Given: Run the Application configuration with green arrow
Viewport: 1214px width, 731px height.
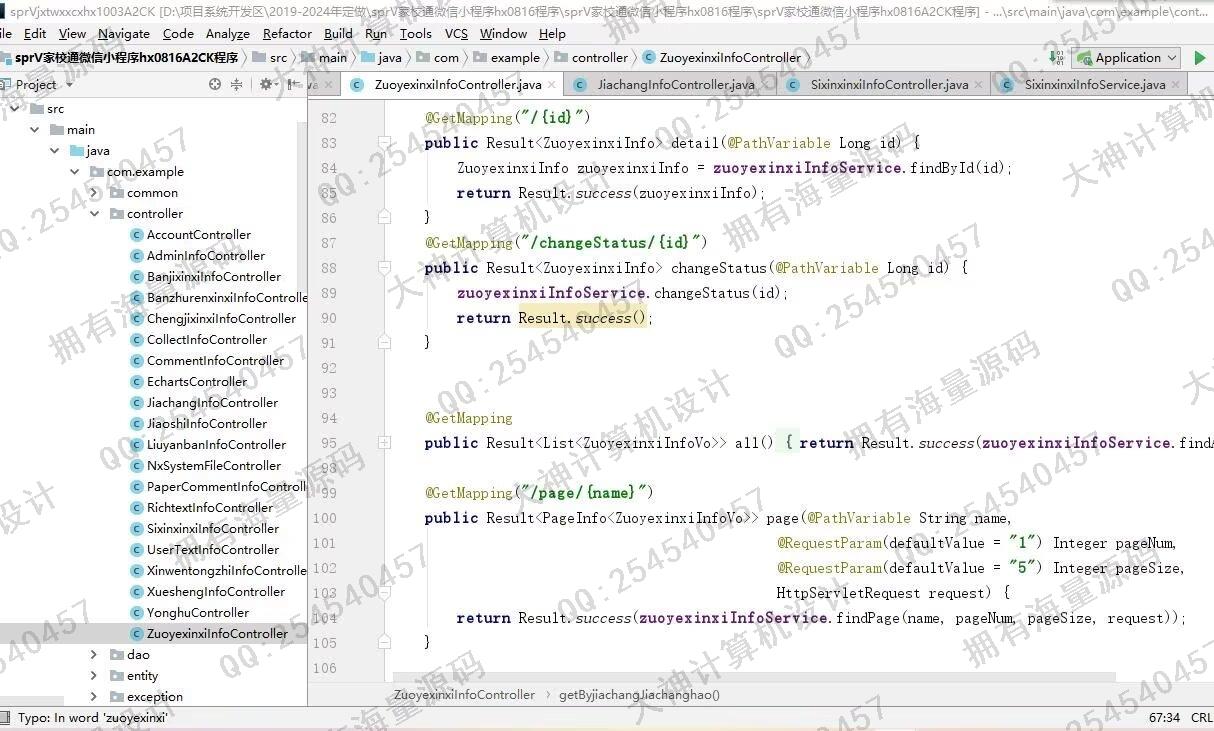Looking at the screenshot, I should coord(1200,58).
